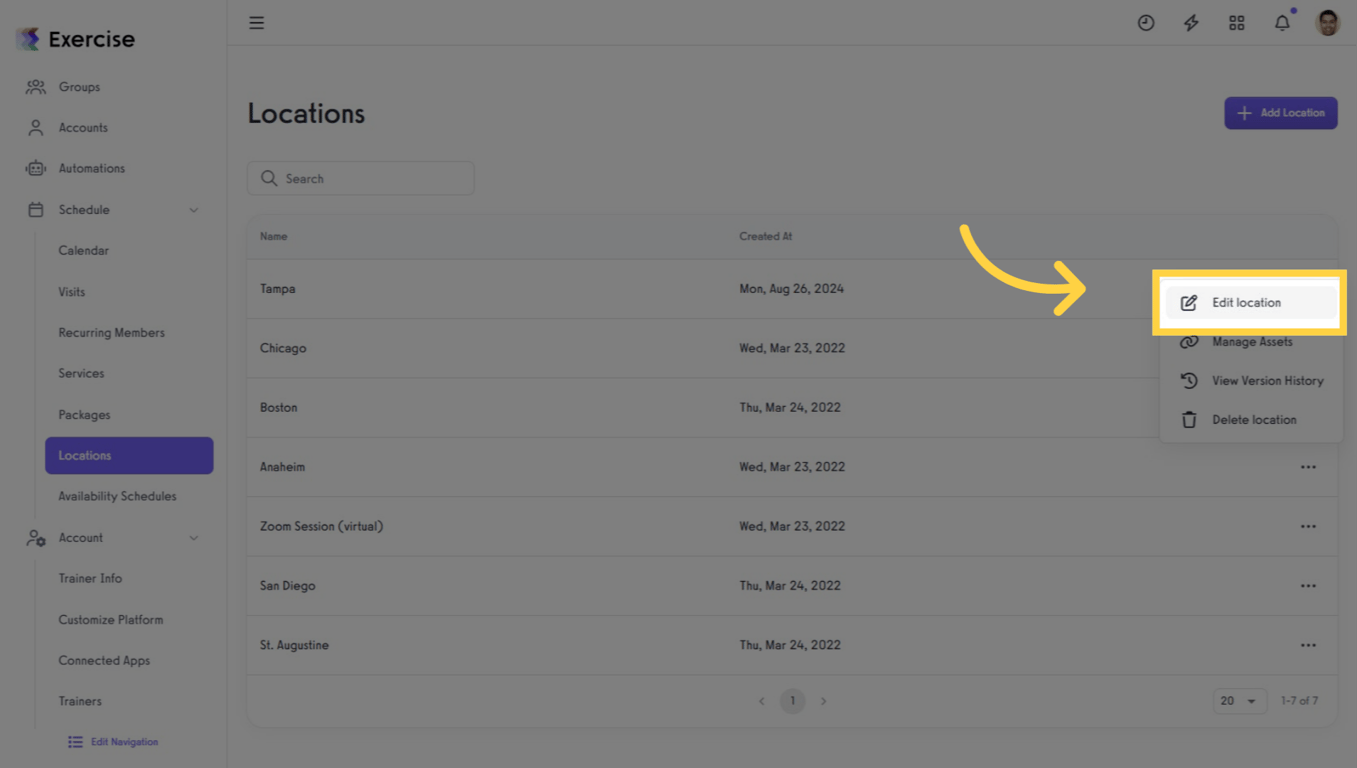
Task: Click the search magnifier icon
Action: [x=268, y=178]
